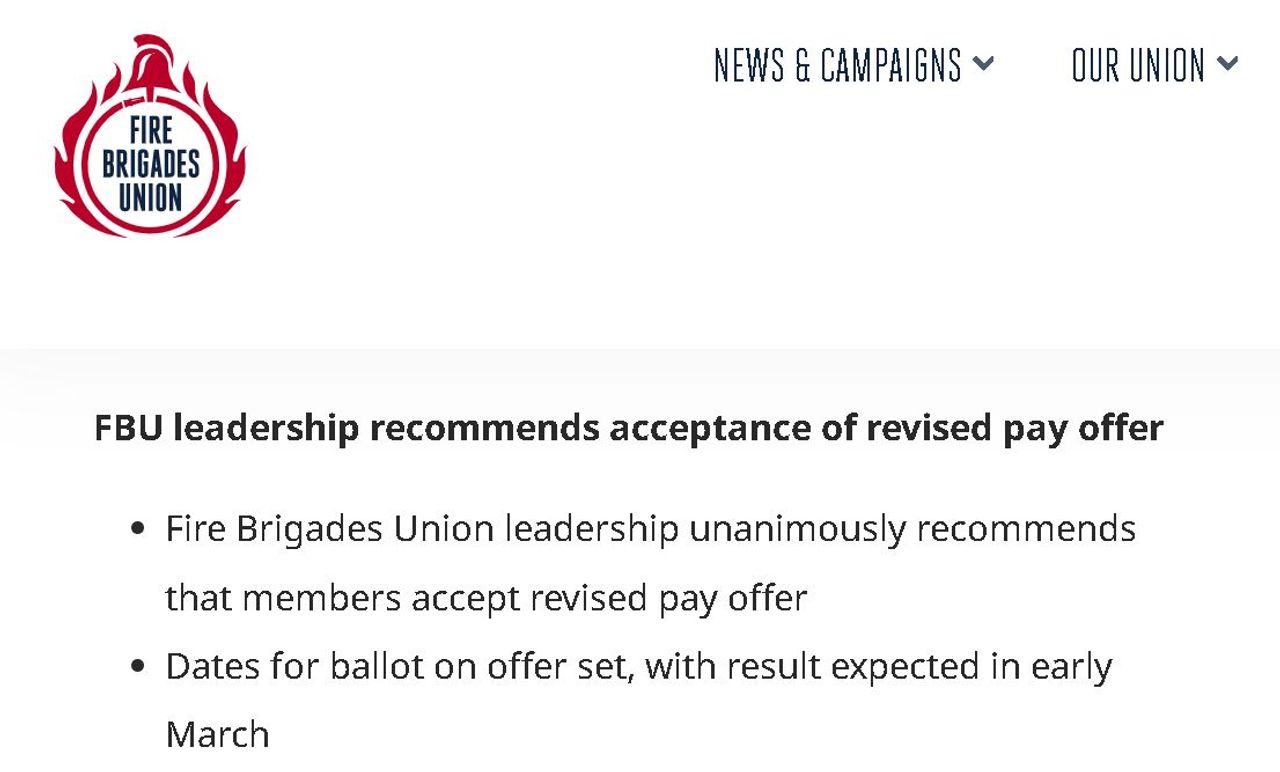The width and height of the screenshot is (1280, 772).
Task: Click the headline about revised pay offer
Action: pos(628,428)
